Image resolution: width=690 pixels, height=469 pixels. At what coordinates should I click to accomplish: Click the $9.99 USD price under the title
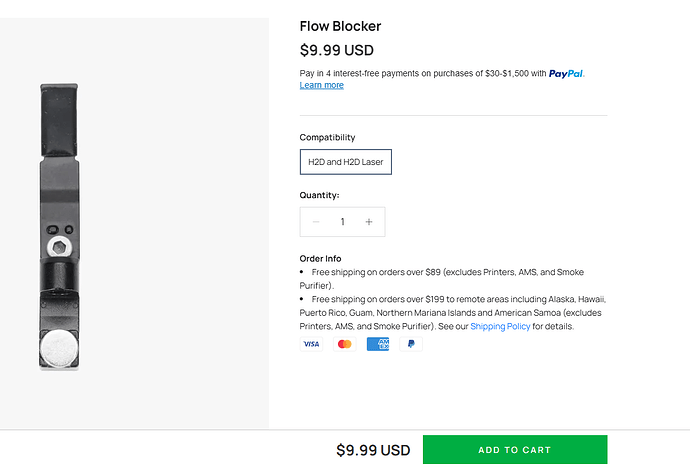337,50
